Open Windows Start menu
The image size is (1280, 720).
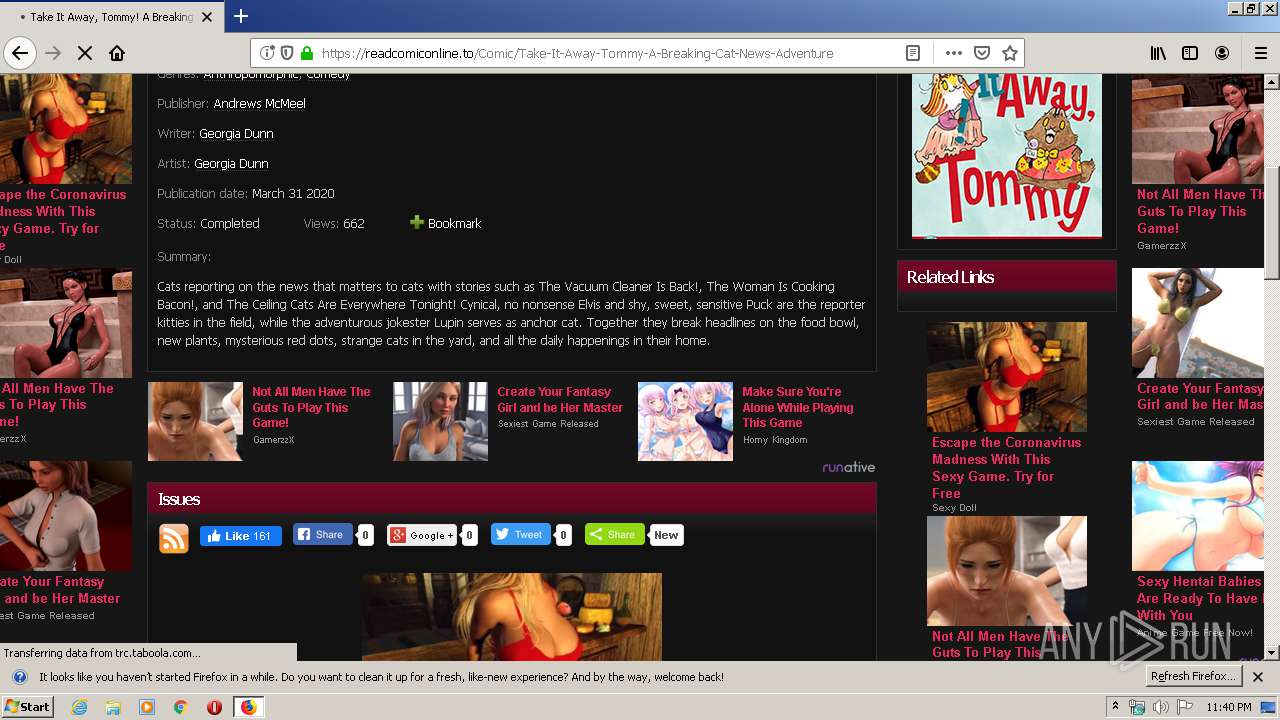pyautogui.click(x=27, y=707)
